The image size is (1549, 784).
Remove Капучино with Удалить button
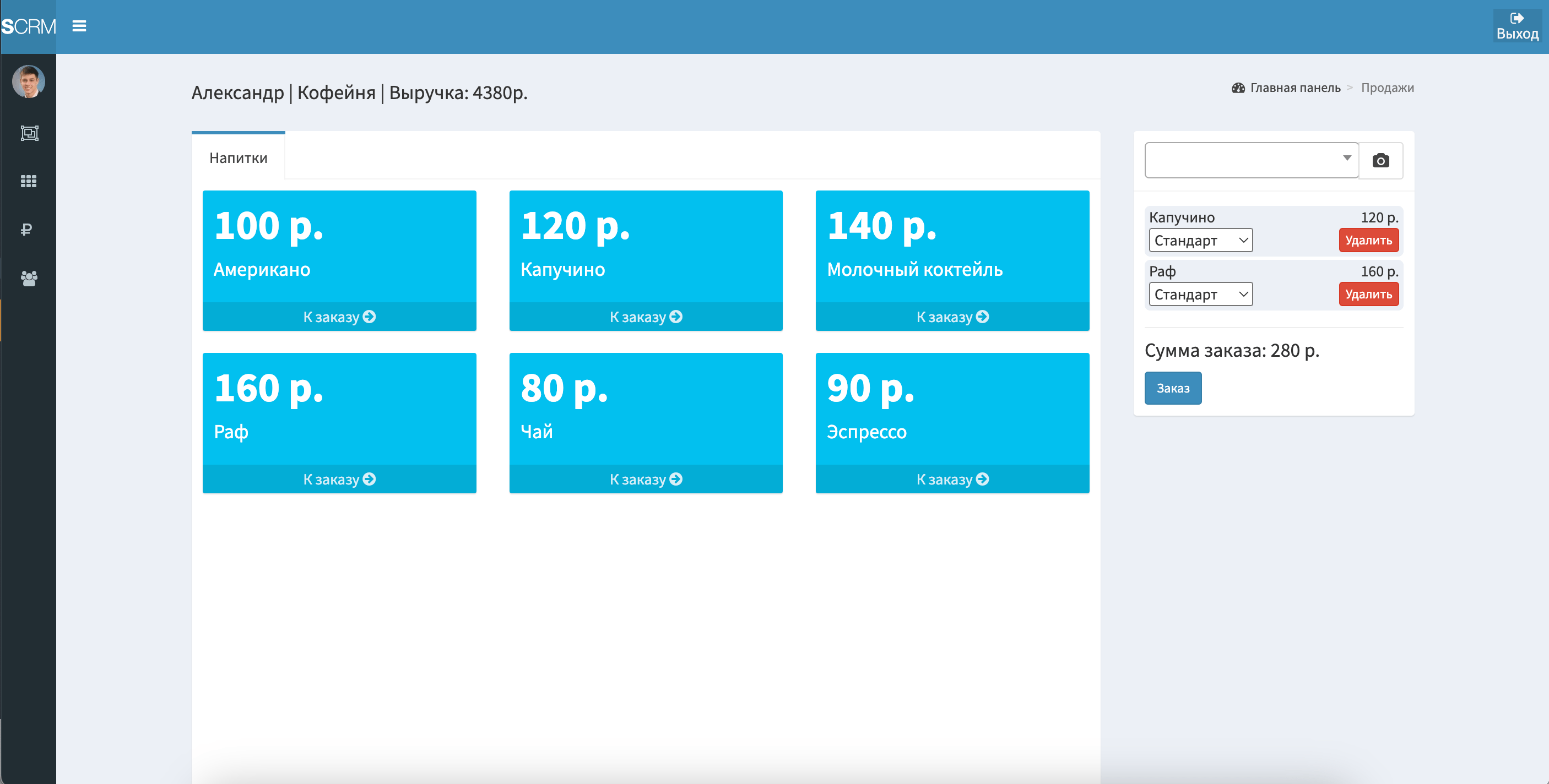point(1368,241)
